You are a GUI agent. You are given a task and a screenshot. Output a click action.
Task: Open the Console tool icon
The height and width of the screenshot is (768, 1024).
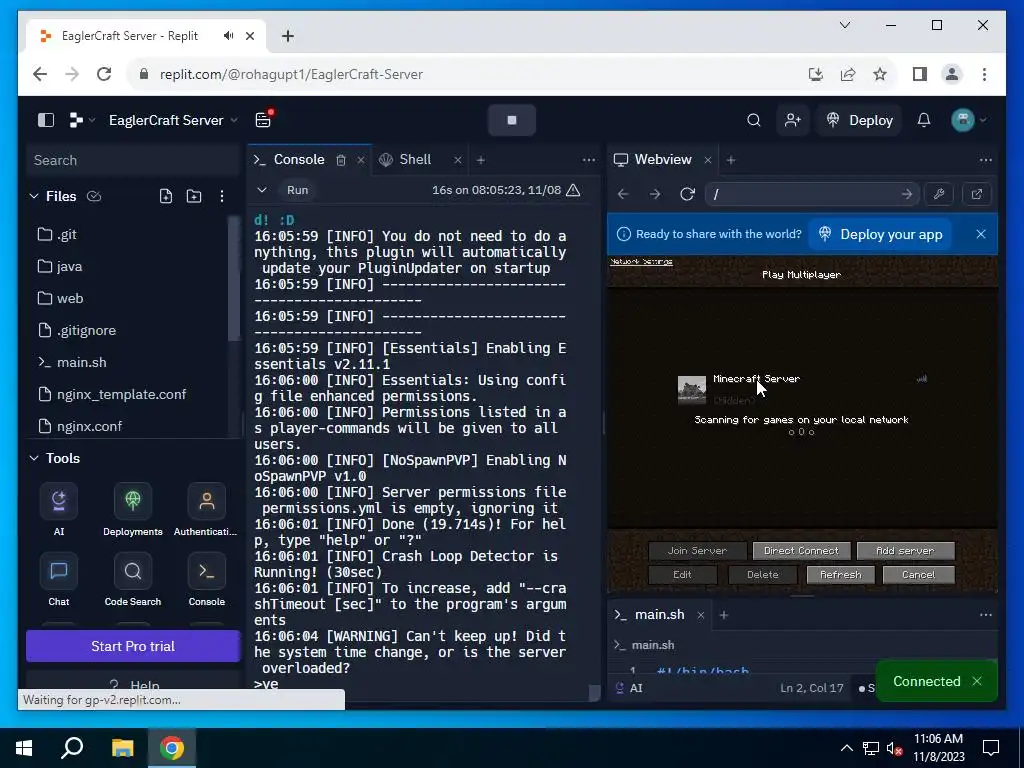click(x=206, y=579)
